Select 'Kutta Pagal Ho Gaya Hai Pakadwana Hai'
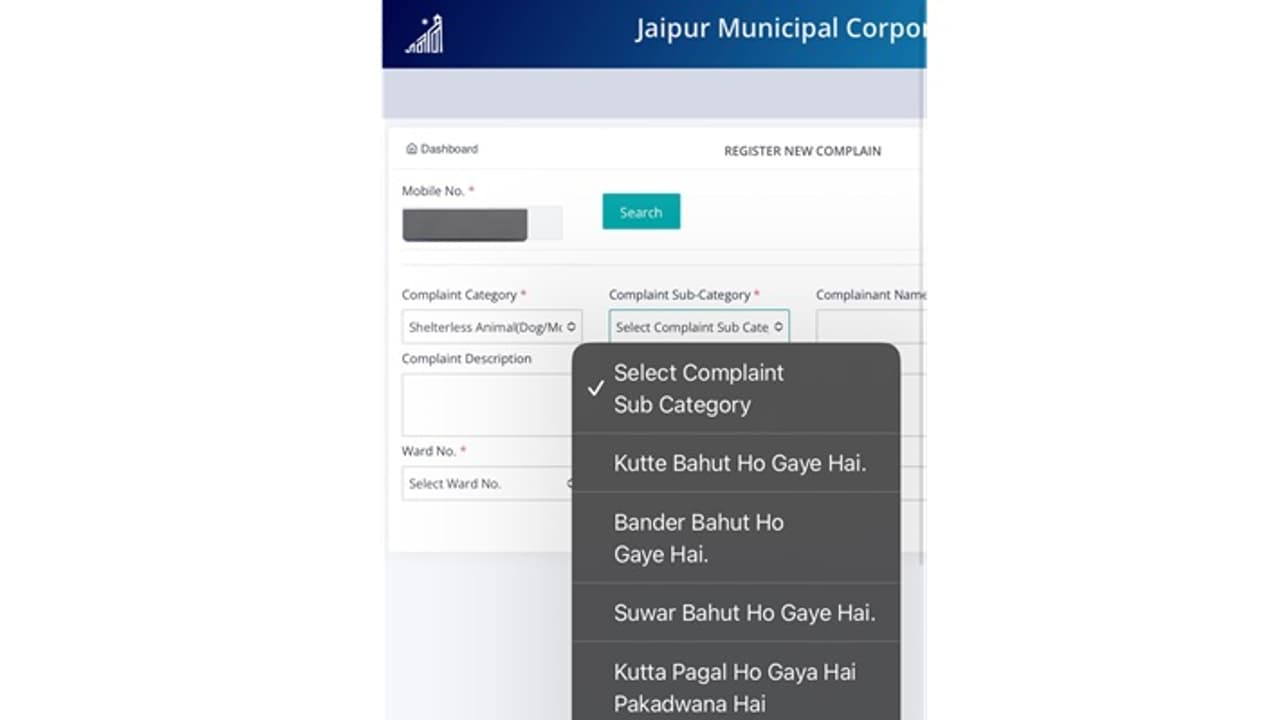 click(x=735, y=687)
